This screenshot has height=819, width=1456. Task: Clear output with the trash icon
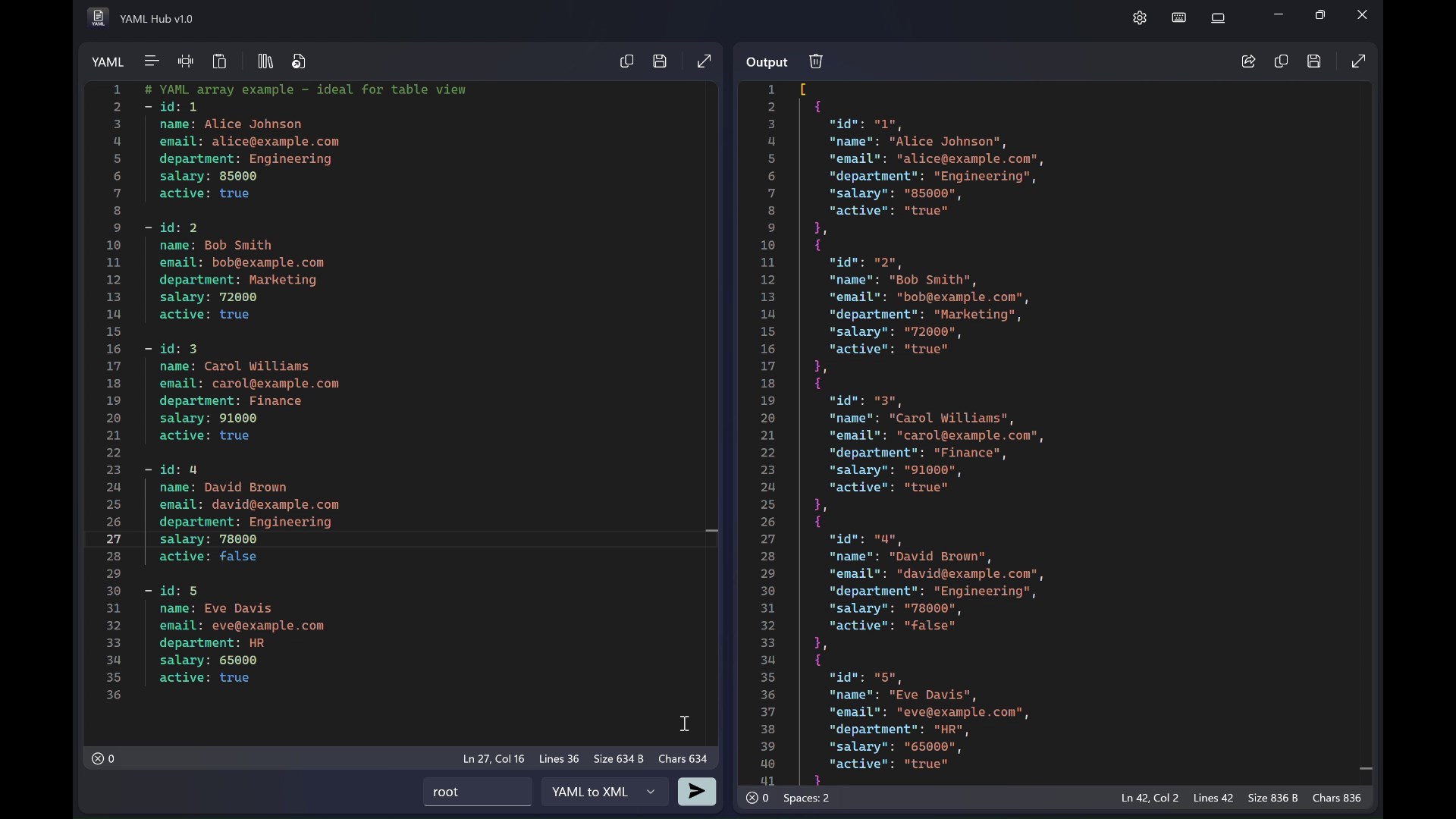click(817, 61)
